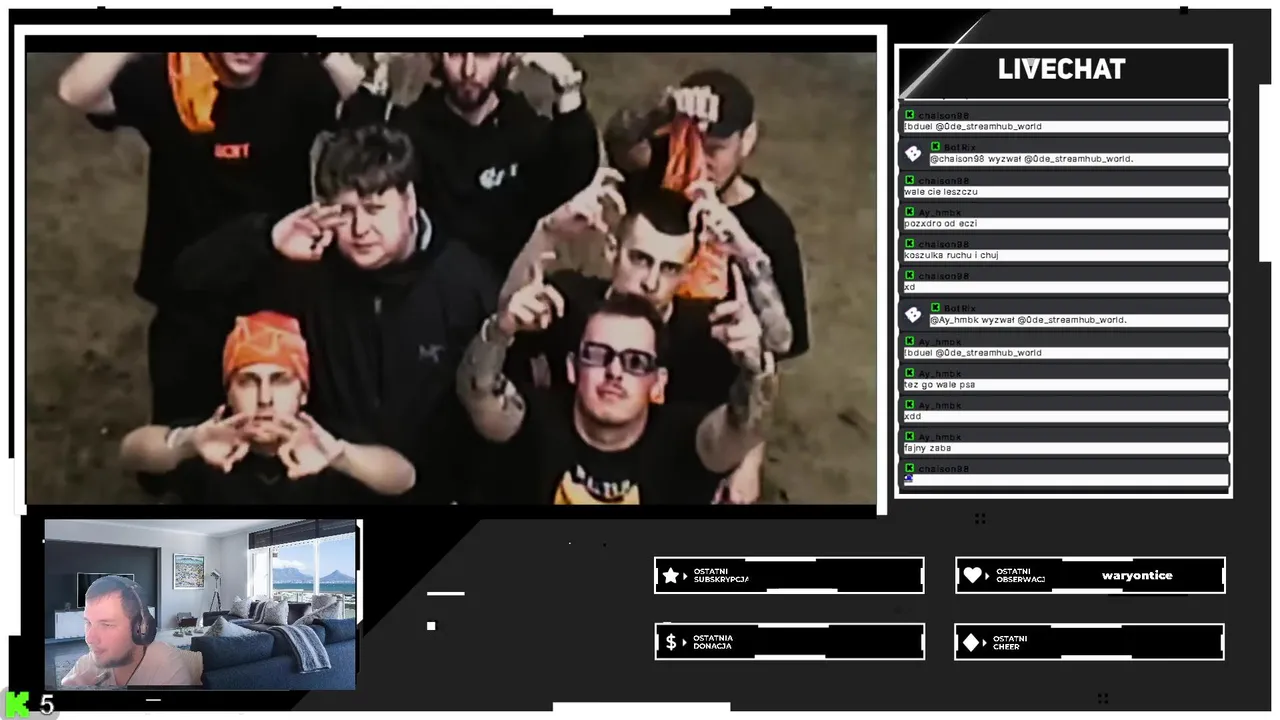Click the 'OSTATNI OBSERWACJ' label
This screenshot has height=720, width=1280.
point(1020,575)
